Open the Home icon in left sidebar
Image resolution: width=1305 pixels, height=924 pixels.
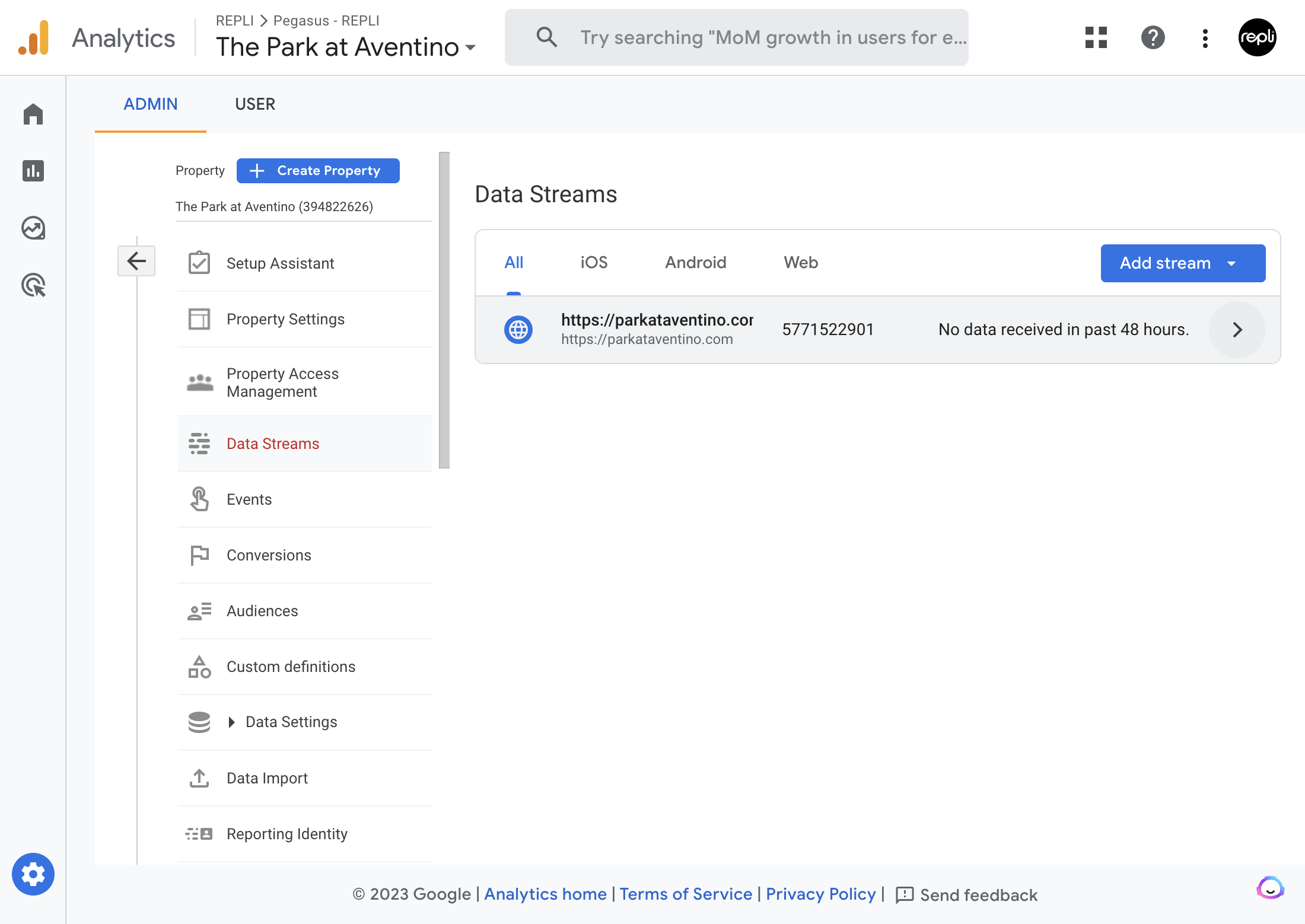[33, 114]
